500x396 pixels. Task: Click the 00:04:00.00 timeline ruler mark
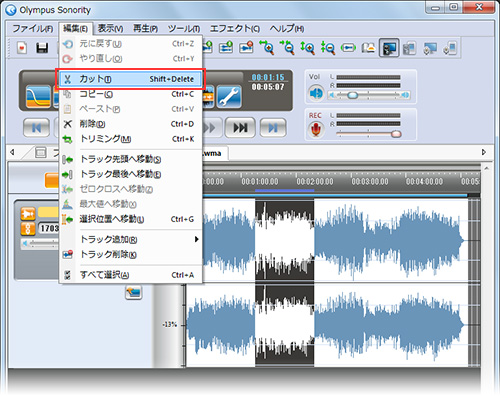(424, 182)
